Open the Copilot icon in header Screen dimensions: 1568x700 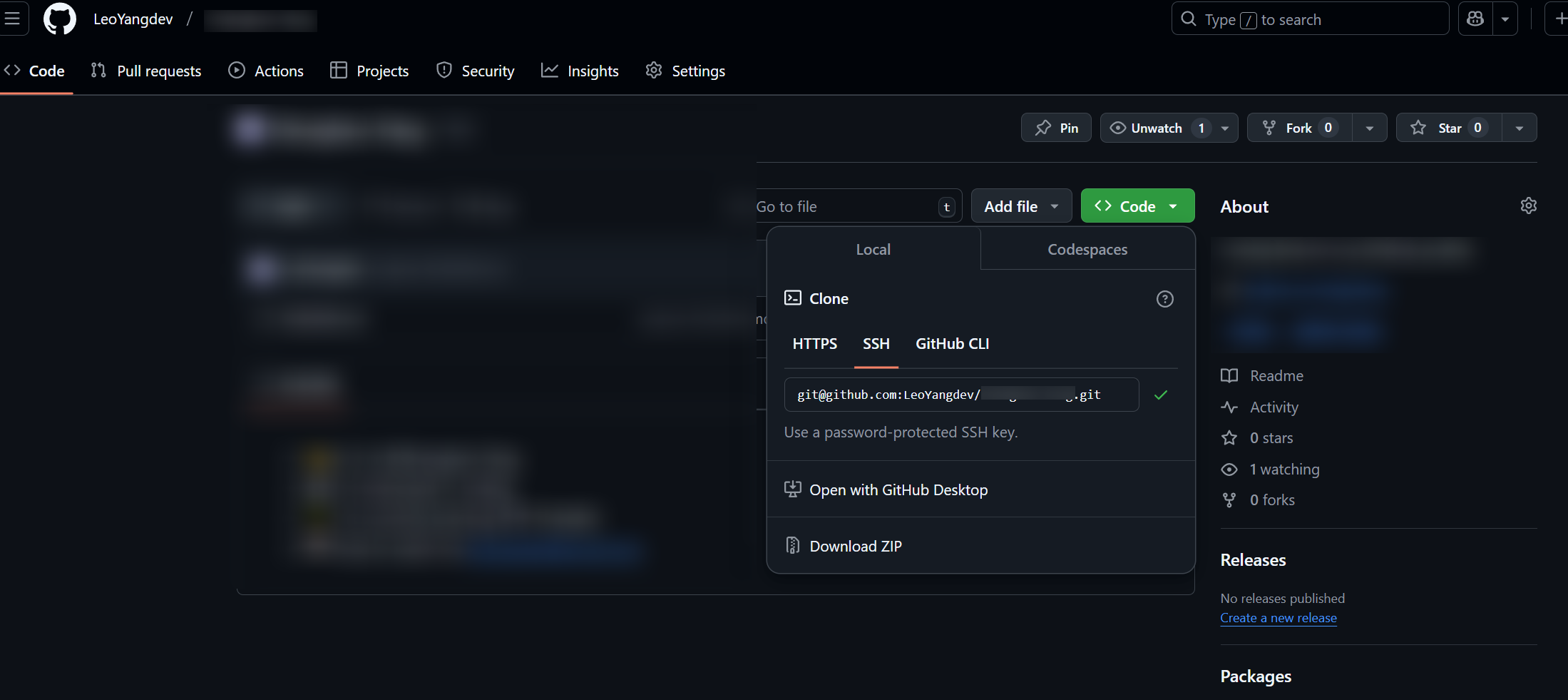[1475, 19]
